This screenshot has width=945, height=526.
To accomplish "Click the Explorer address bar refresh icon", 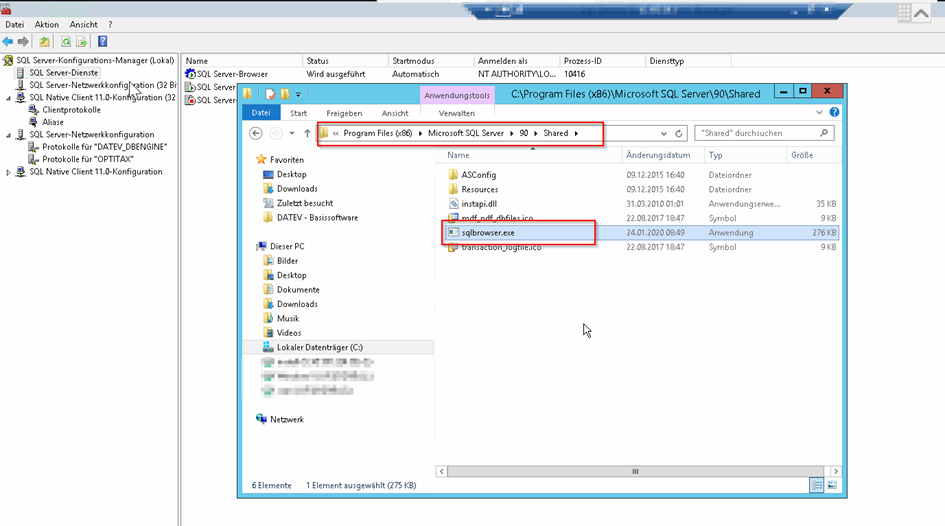I will tap(679, 133).
